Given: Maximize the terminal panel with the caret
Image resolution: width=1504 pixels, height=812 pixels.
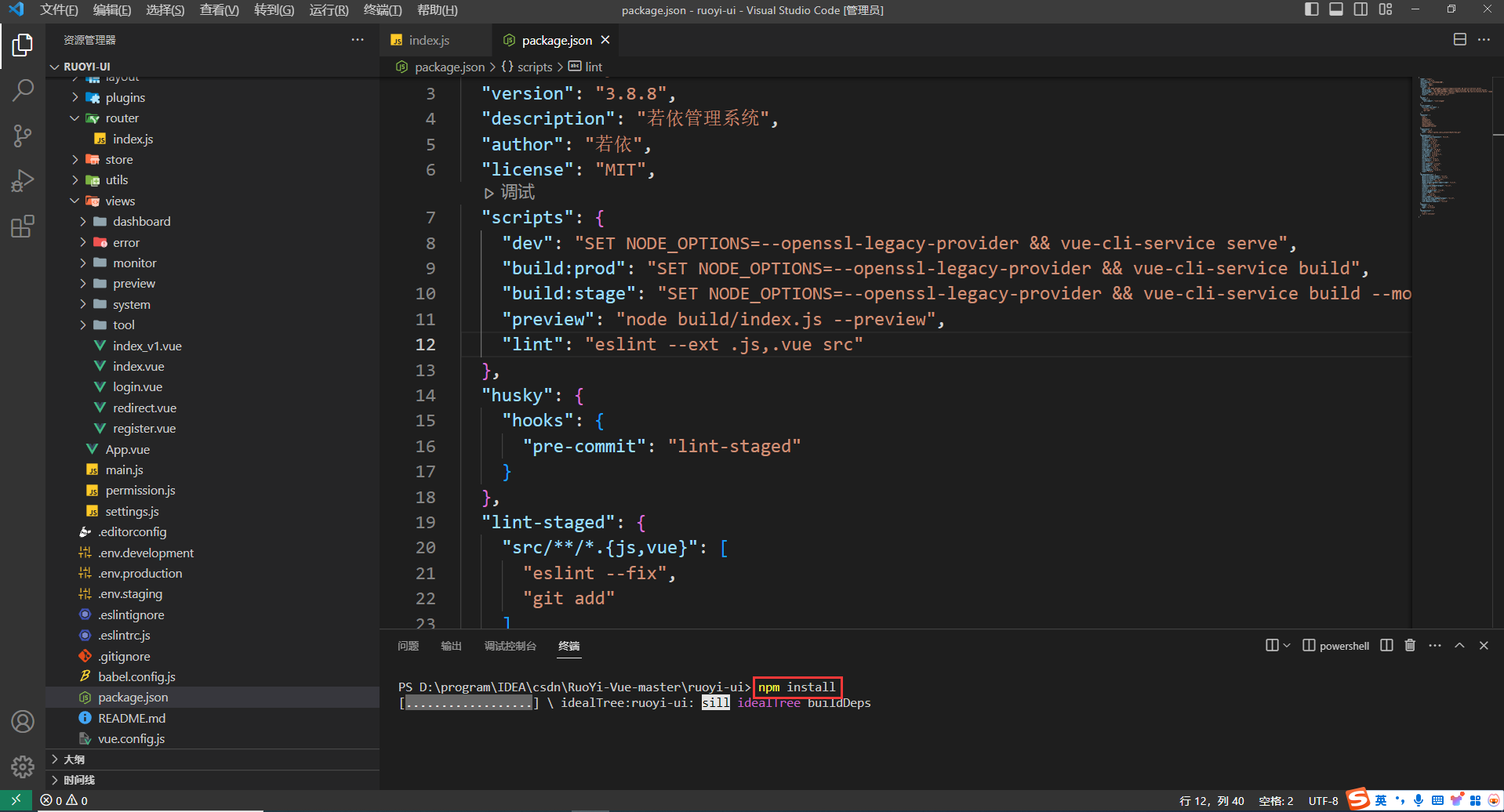Looking at the screenshot, I should (x=1459, y=645).
